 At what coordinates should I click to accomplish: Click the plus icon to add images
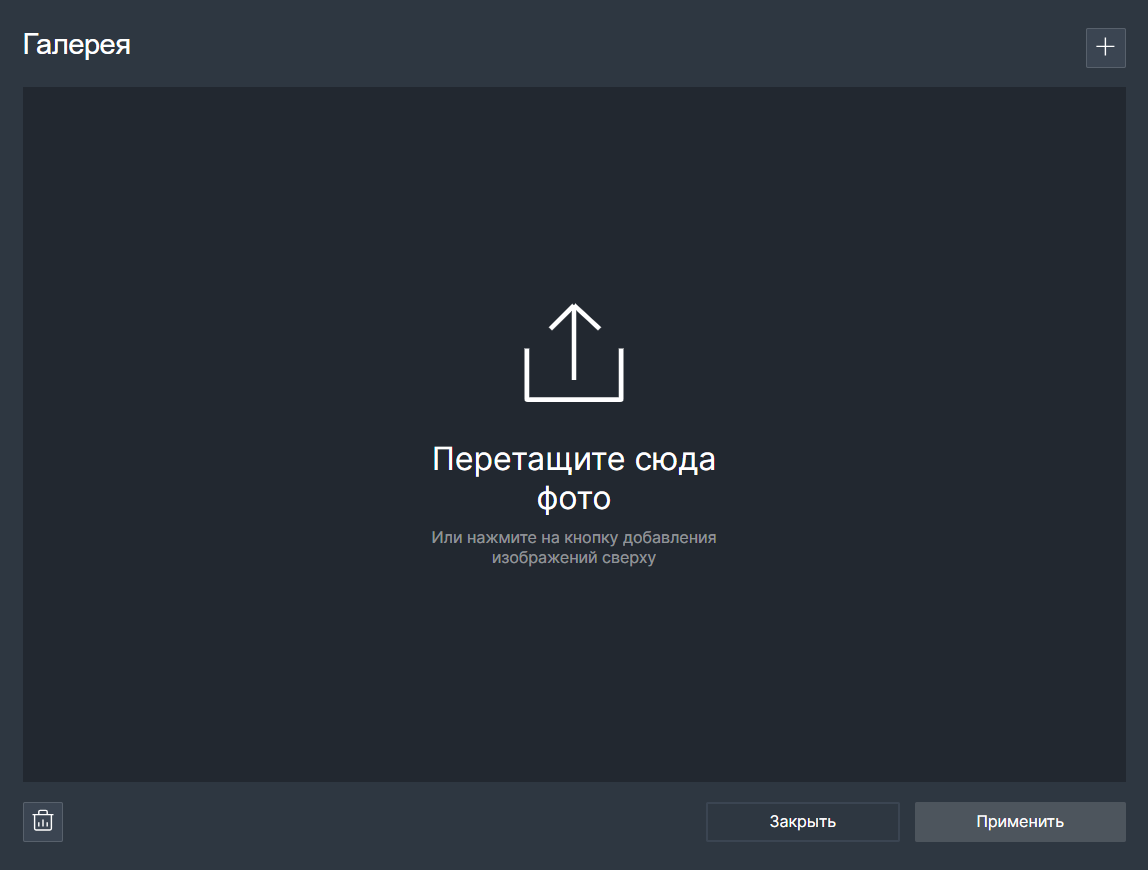tap(1105, 48)
